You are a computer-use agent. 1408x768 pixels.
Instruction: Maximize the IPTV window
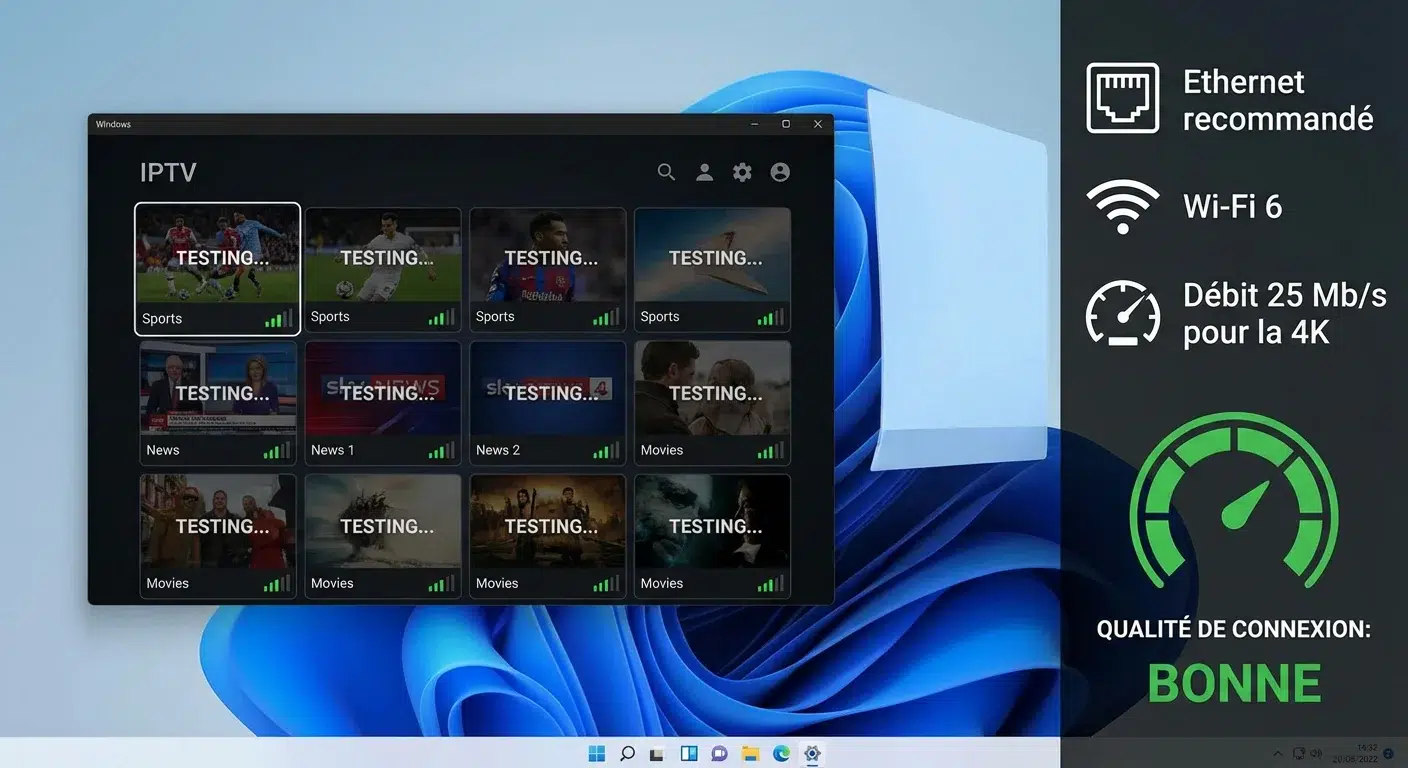tap(786, 124)
